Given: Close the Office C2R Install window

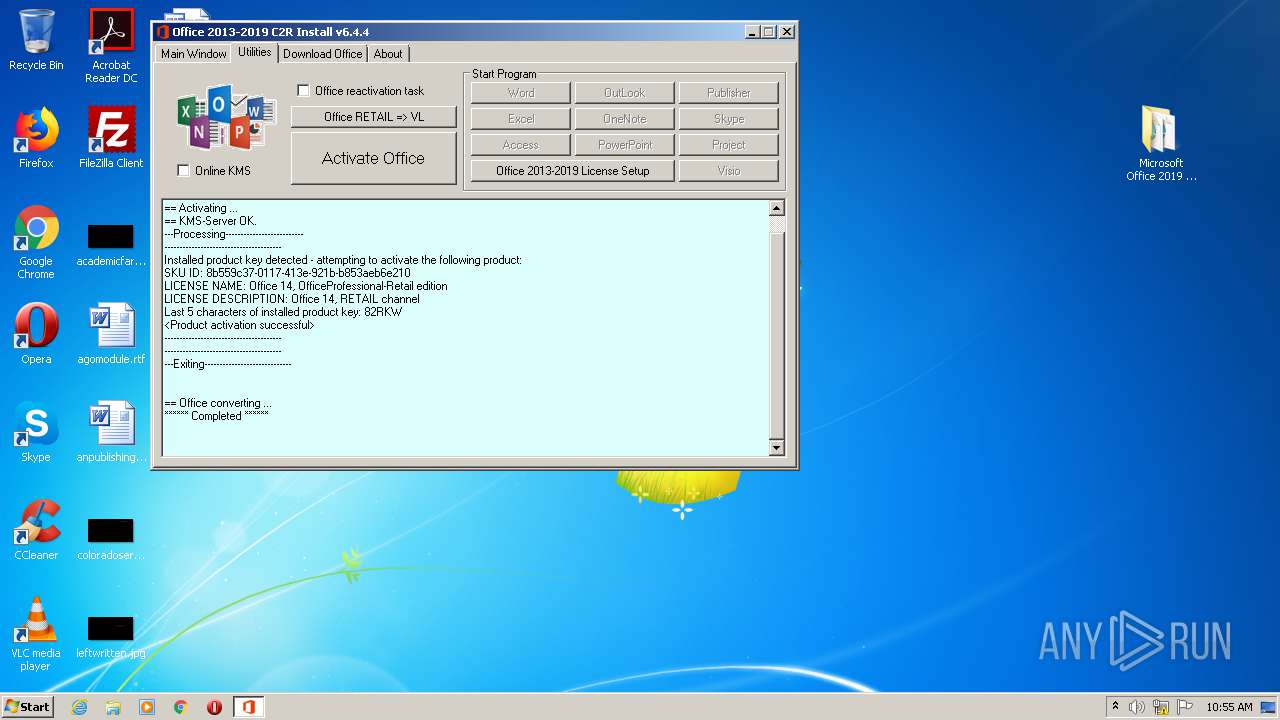Looking at the screenshot, I should [x=787, y=32].
